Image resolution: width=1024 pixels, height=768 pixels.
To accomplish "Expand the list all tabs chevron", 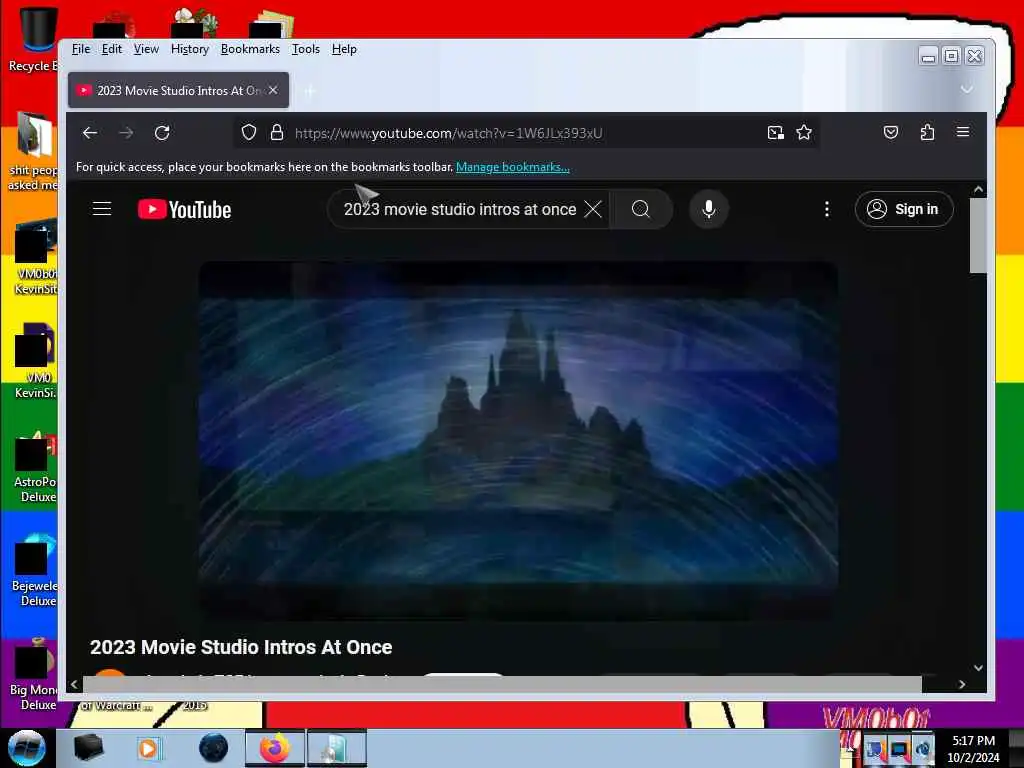I will pyautogui.click(x=967, y=89).
